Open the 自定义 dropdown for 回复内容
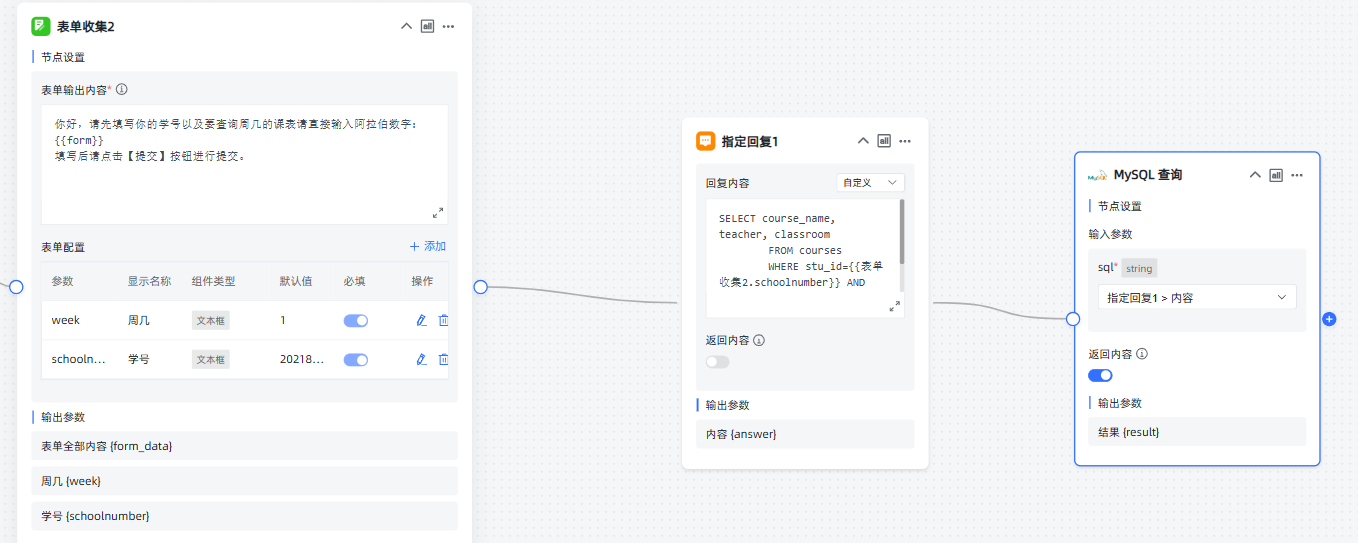1358x543 pixels. (x=870, y=183)
